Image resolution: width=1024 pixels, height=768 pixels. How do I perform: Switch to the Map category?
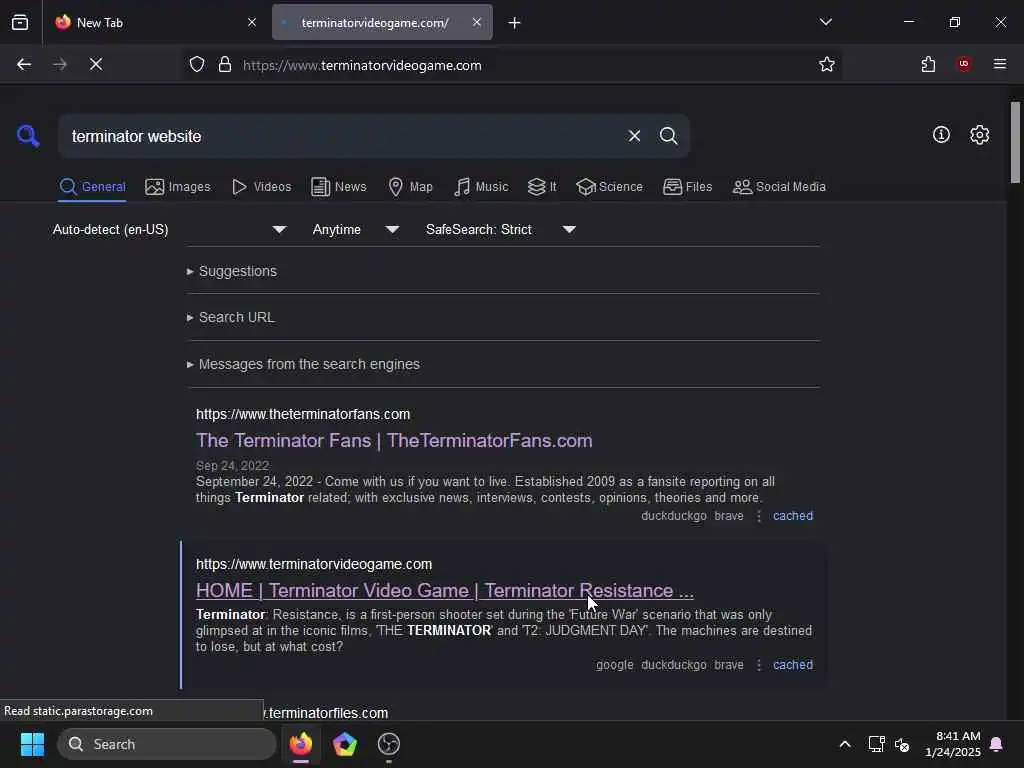[x=411, y=187]
